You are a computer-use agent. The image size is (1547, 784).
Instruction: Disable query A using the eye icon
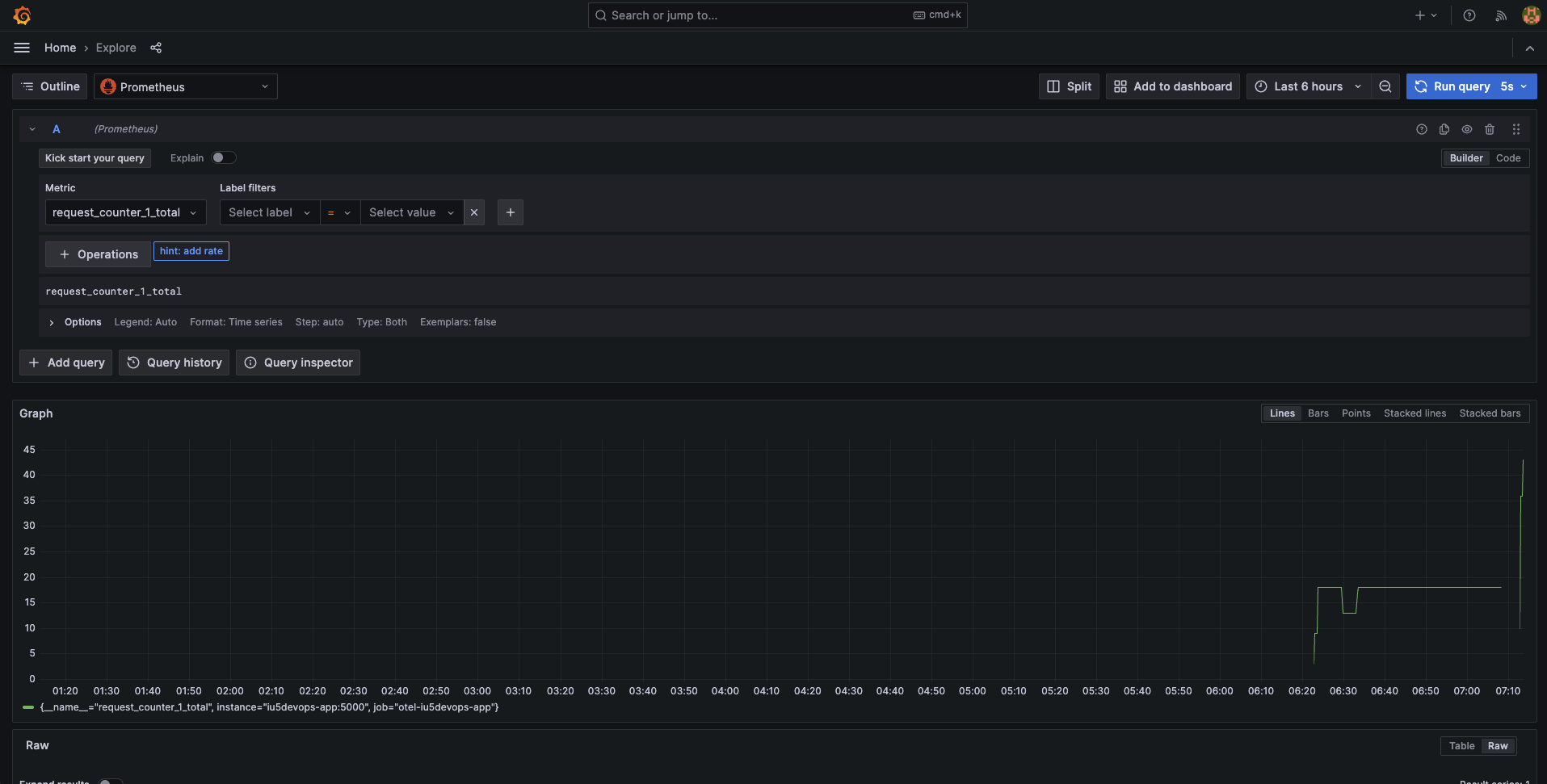pos(1467,129)
